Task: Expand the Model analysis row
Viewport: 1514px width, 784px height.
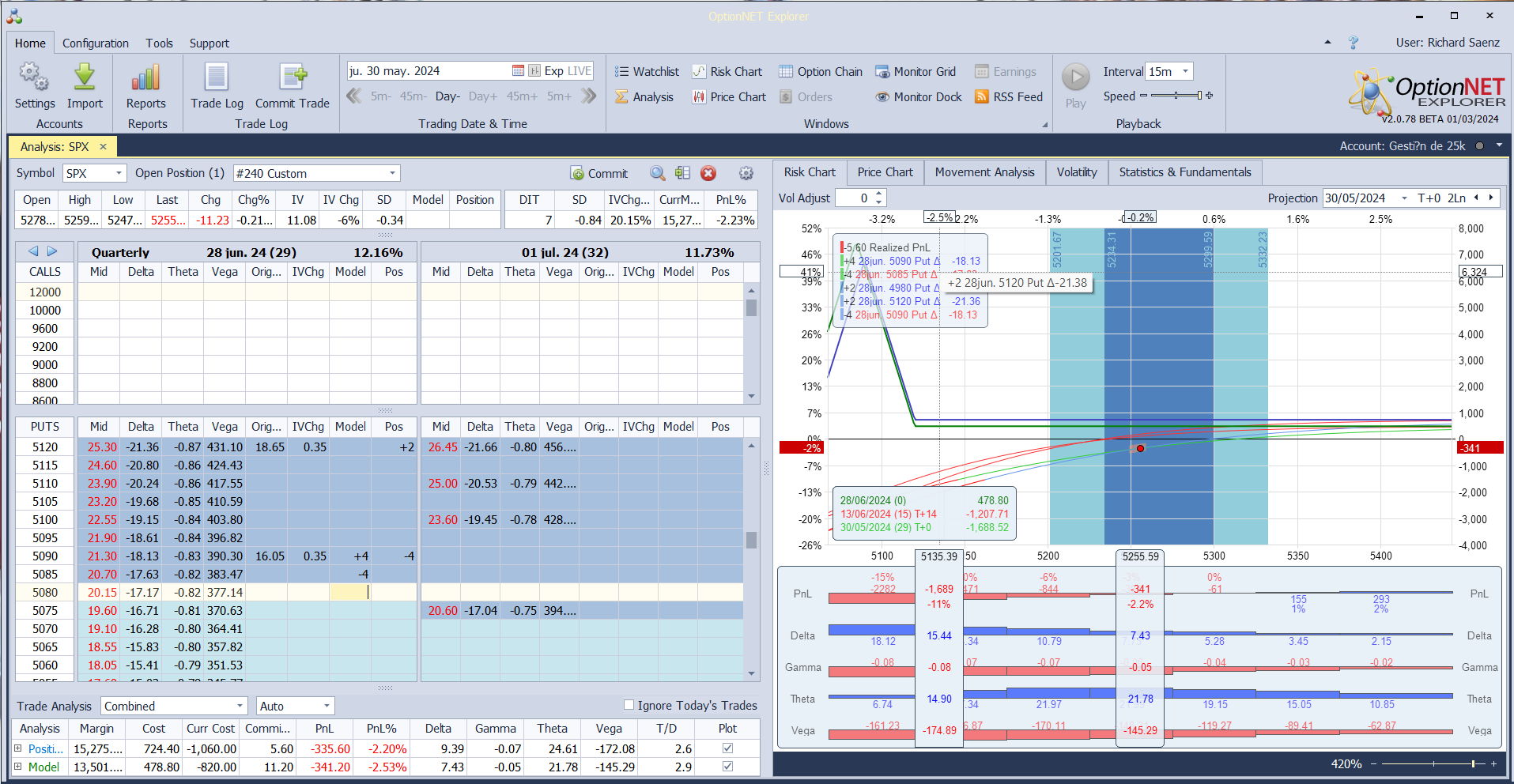Action: pyautogui.click(x=18, y=766)
